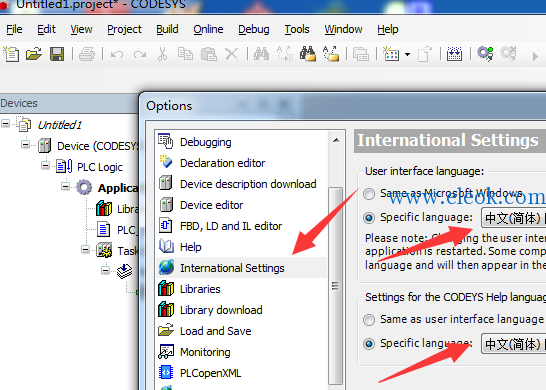Screen dimensions: 546x390
Task: Click the Debugging icon in Options list
Action: (x=166, y=141)
